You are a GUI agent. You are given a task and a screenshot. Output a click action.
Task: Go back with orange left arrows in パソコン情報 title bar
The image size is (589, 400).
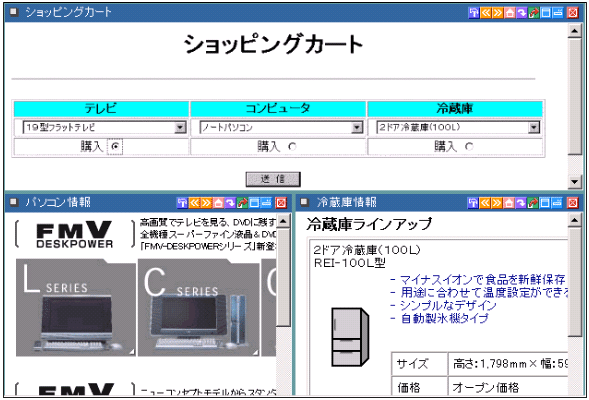(x=194, y=203)
